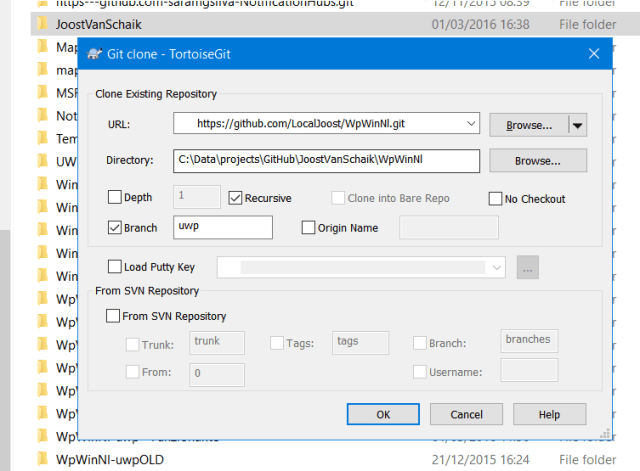This screenshot has height=471, width=640.
Task: Enable the No Checkout checkbox
Action: pyautogui.click(x=495, y=198)
